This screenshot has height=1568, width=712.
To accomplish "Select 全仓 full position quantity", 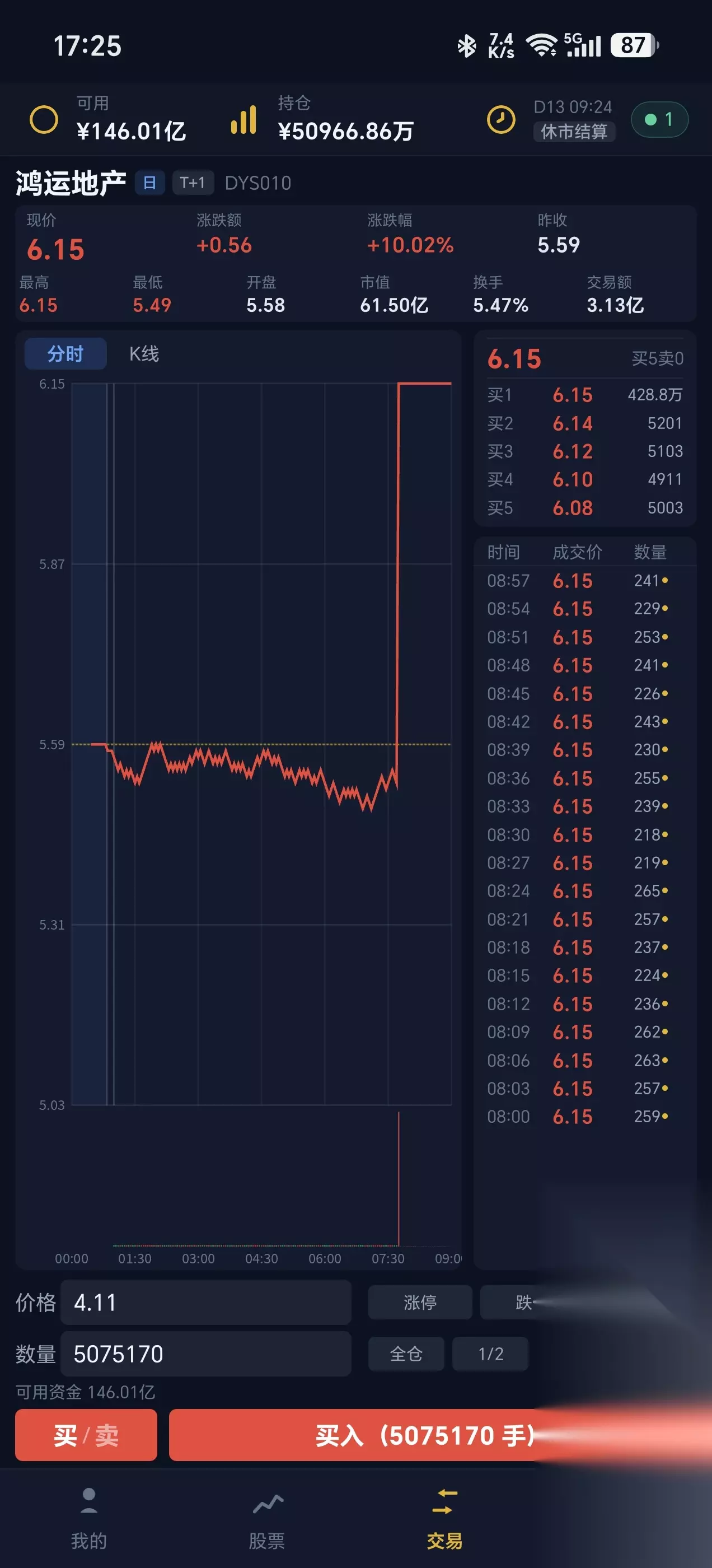I will click(x=406, y=1354).
